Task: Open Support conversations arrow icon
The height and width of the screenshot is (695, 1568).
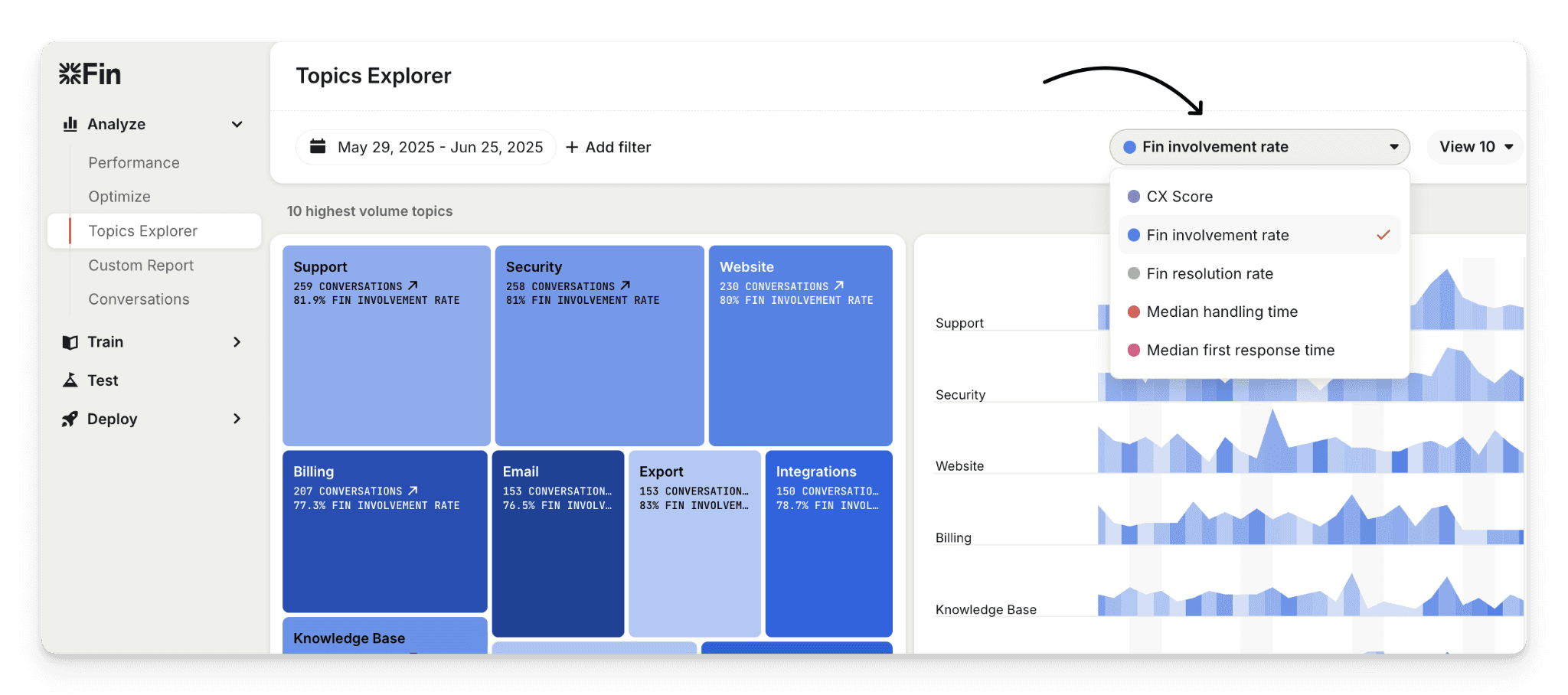Action: pyautogui.click(x=413, y=286)
